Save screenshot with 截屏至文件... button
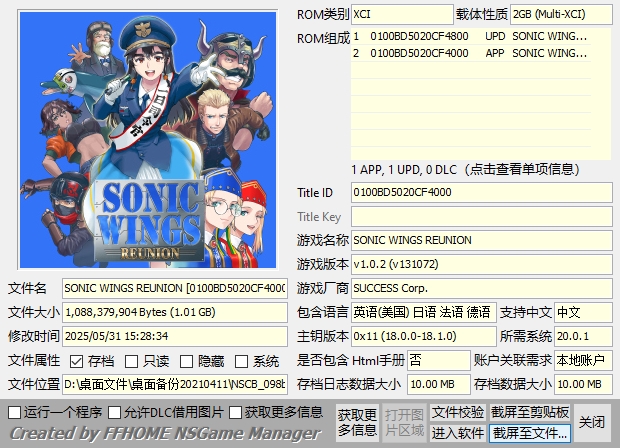620x448 pixels. [x=530, y=433]
